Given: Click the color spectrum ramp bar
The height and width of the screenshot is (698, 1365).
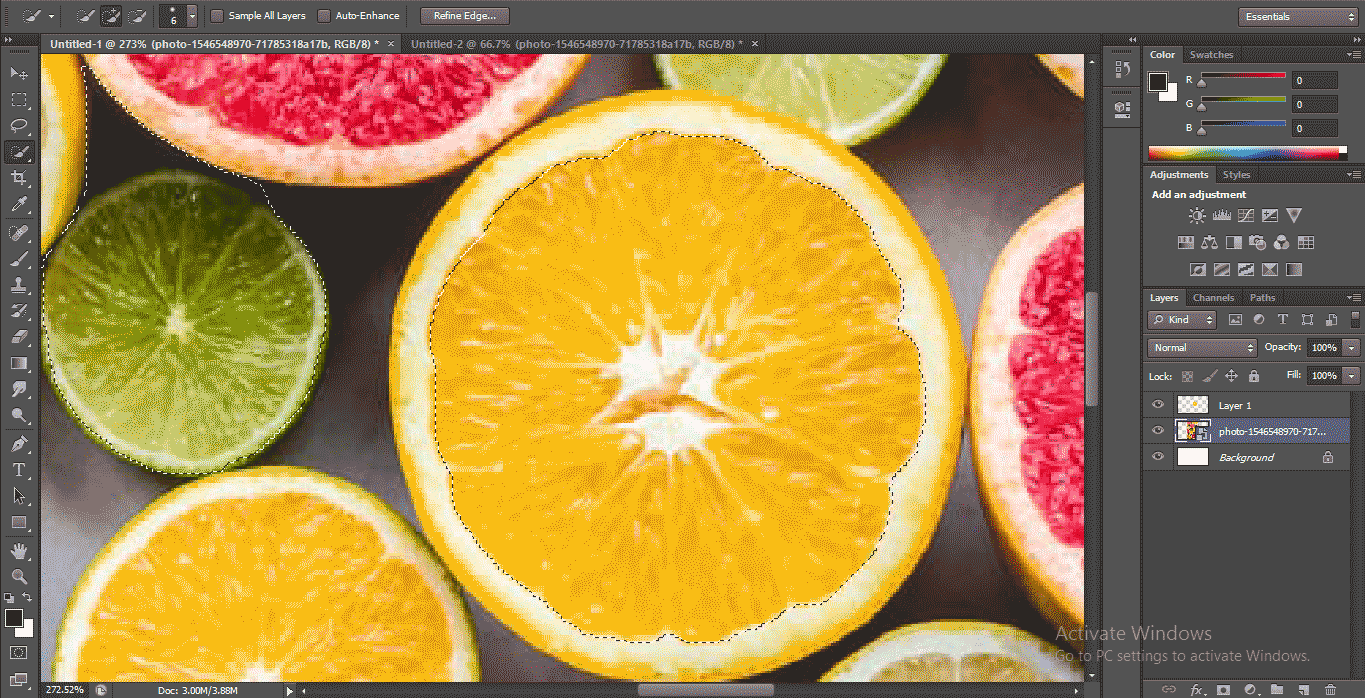Looking at the screenshot, I should 1243,153.
